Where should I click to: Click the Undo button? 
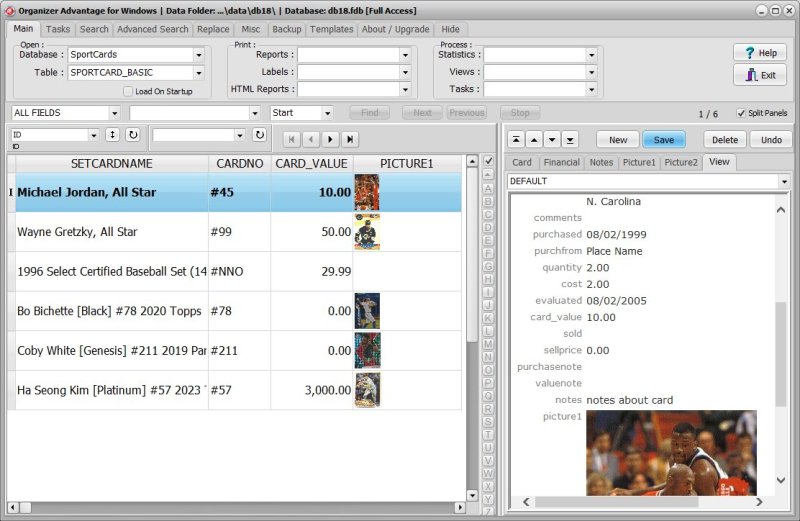click(771, 140)
